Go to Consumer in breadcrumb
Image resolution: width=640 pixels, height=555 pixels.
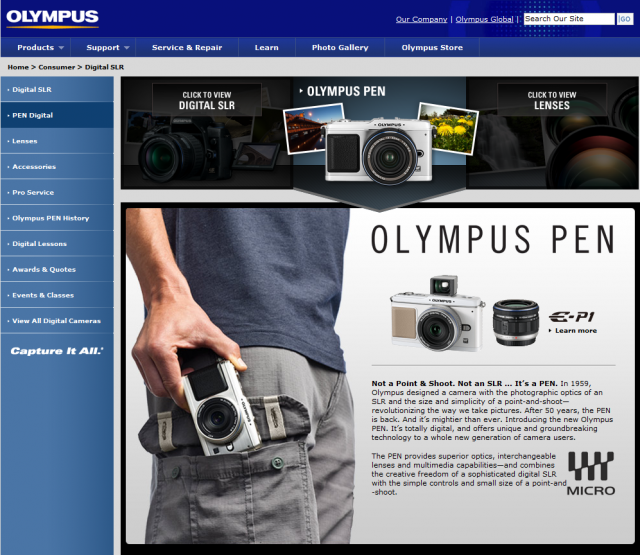(57, 67)
